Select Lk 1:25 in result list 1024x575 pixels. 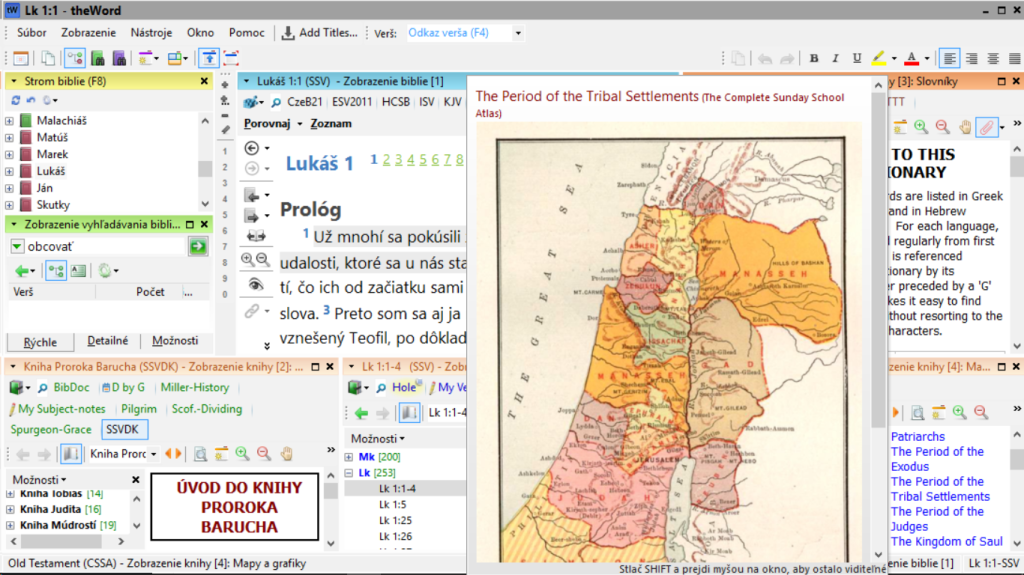pyautogui.click(x=393, y=520)
